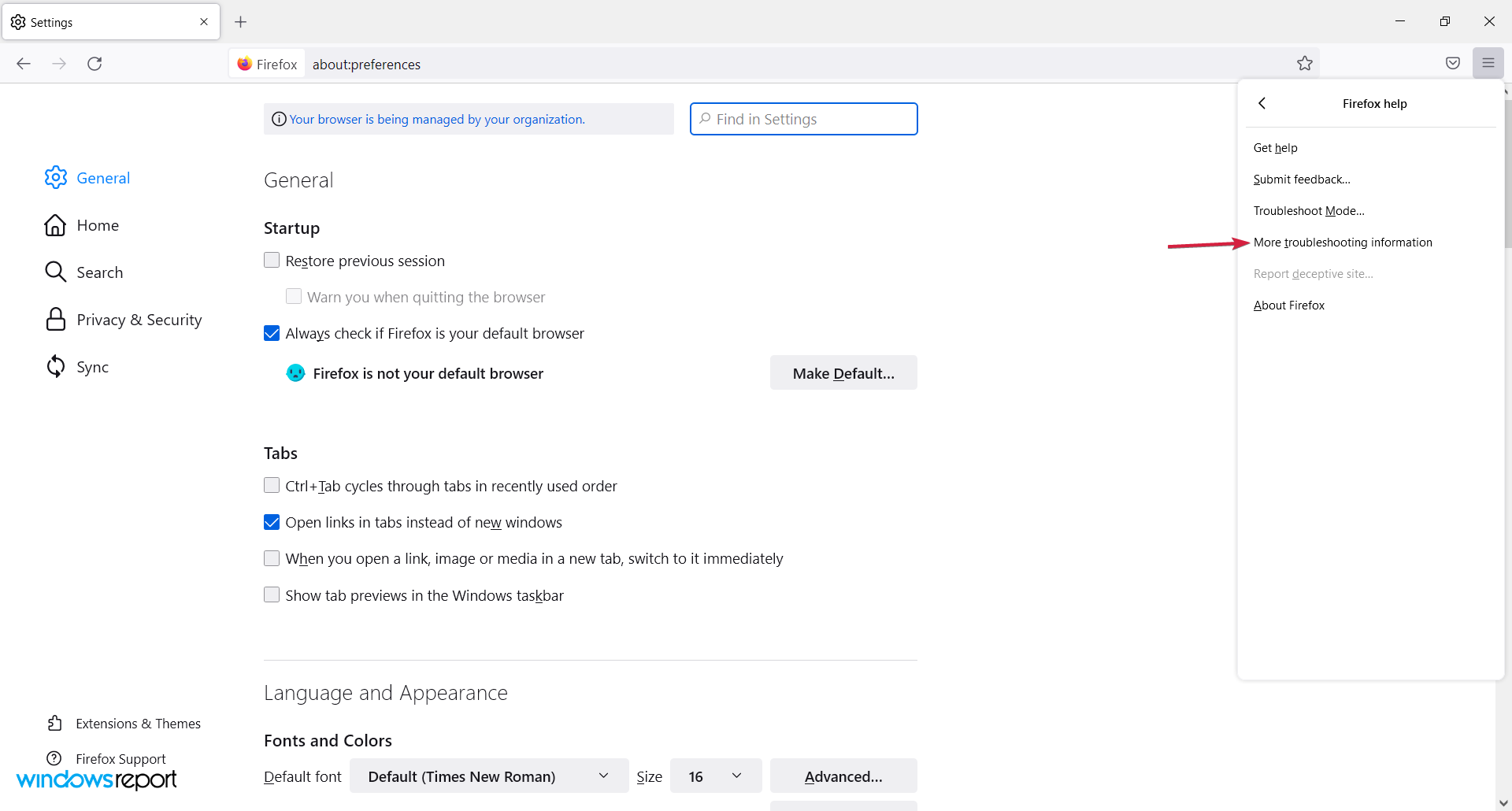Click the Fonts and Colors heading
Viewport: 1512px width, 811px height.
pos(328,741)
